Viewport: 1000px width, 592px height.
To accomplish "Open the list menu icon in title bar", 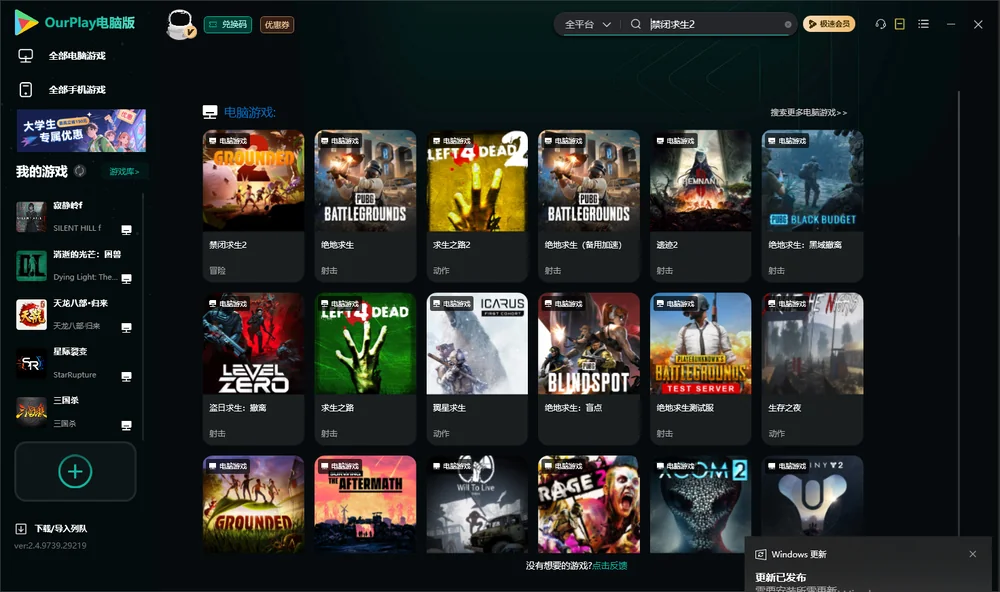I will click(x=923, y=24).
